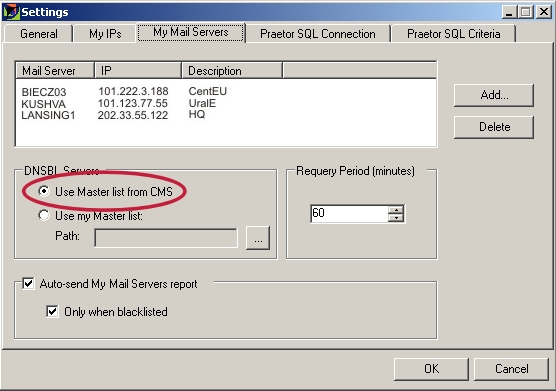The image size is (556, 391).
Task: Increase the Requery Period with the up arrow
Action: (396, 209)
